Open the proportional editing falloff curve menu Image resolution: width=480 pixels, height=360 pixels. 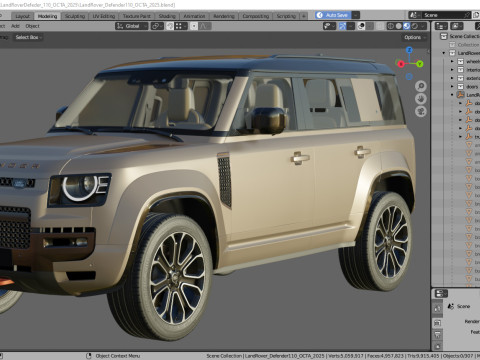[205, 26]
